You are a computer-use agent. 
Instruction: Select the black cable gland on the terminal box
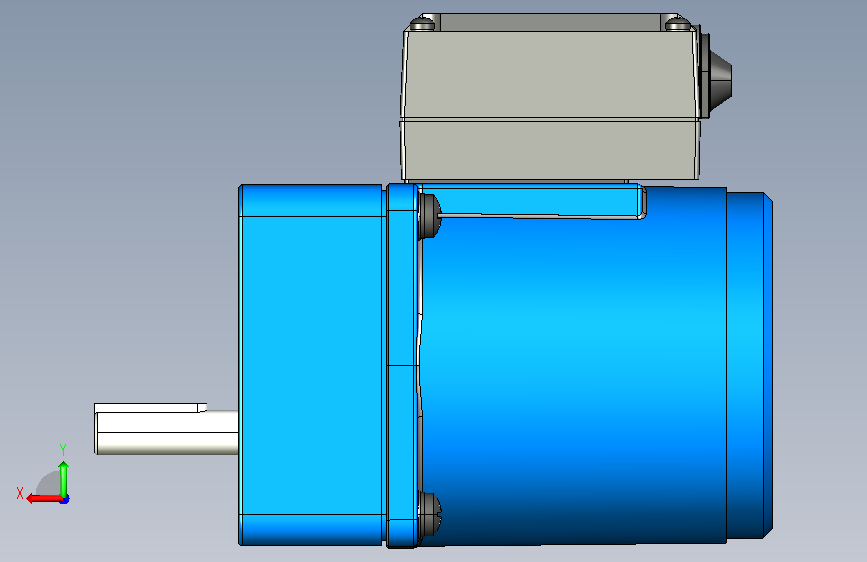[717, 75]
